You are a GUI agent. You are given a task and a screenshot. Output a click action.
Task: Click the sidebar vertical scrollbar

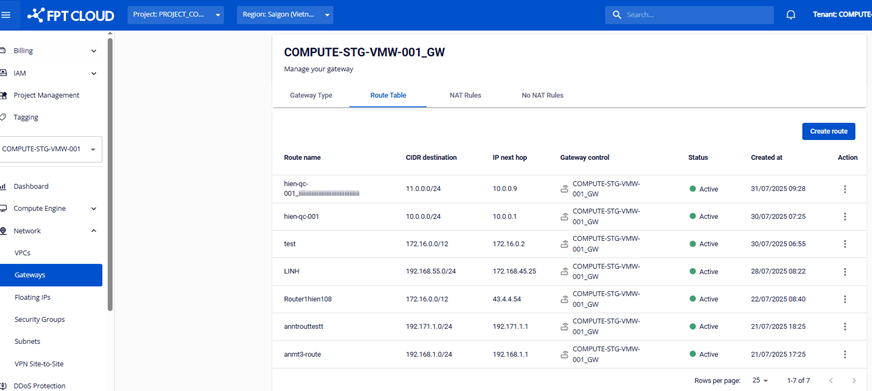110,175
